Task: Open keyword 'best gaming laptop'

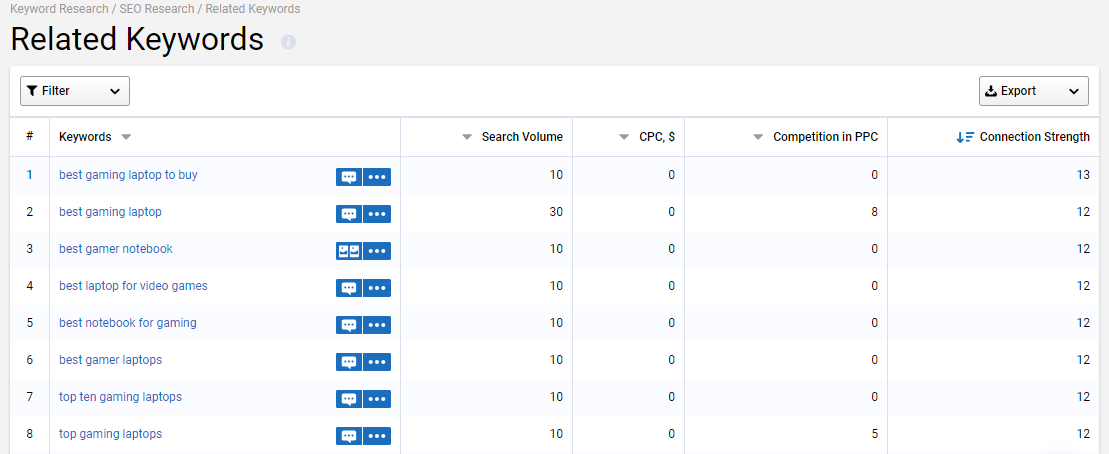Action: (x=110, y=211)
